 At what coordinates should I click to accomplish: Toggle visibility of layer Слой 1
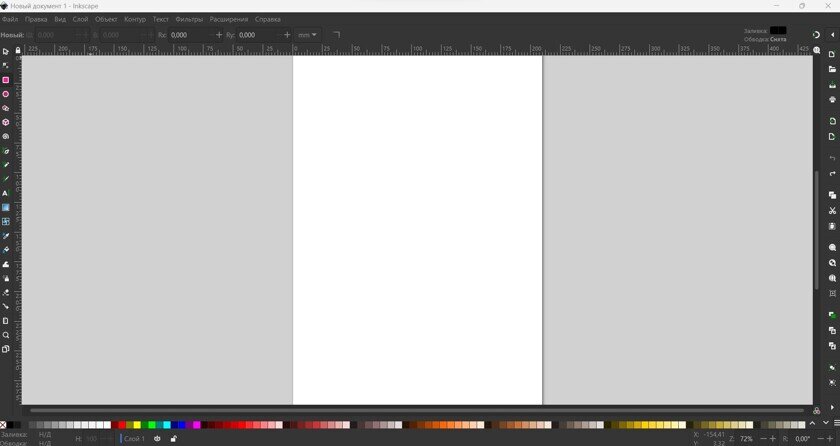tap(157, 439)
